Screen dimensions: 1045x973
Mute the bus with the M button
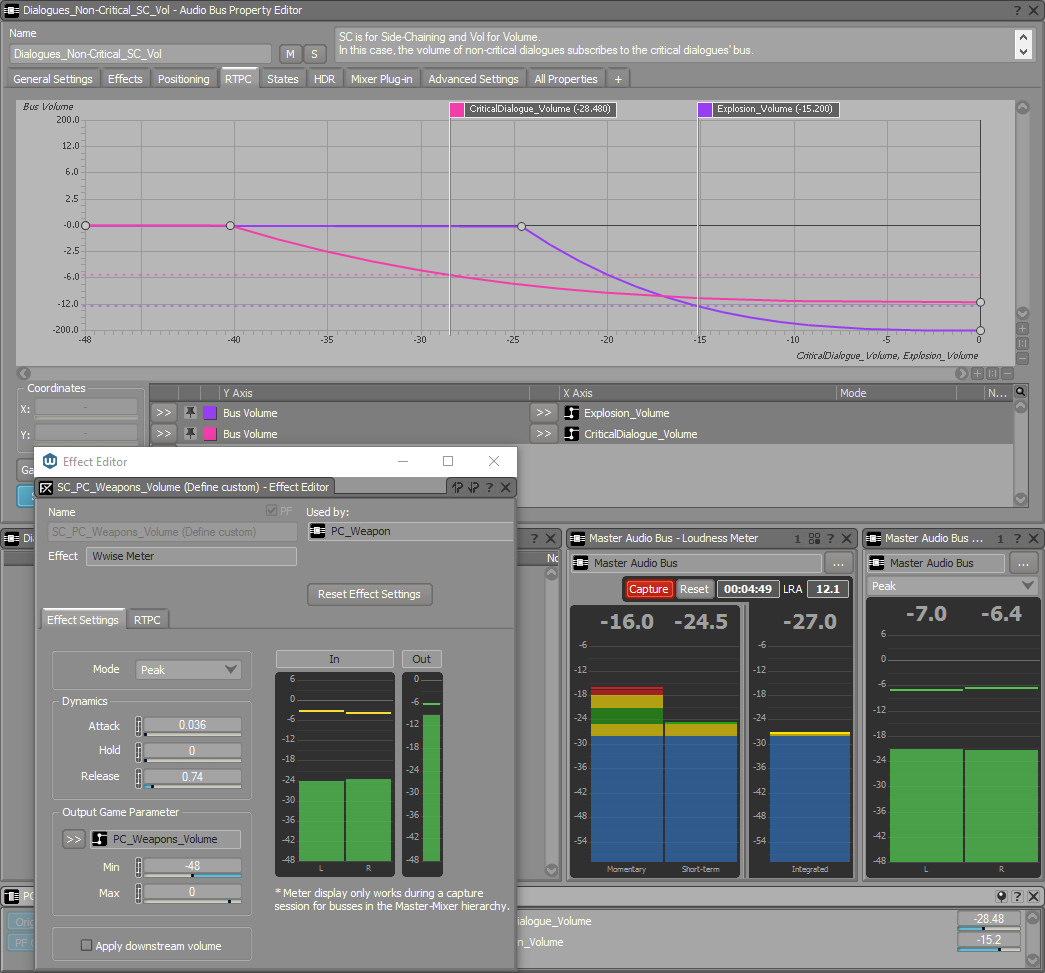tap(290, 54)
